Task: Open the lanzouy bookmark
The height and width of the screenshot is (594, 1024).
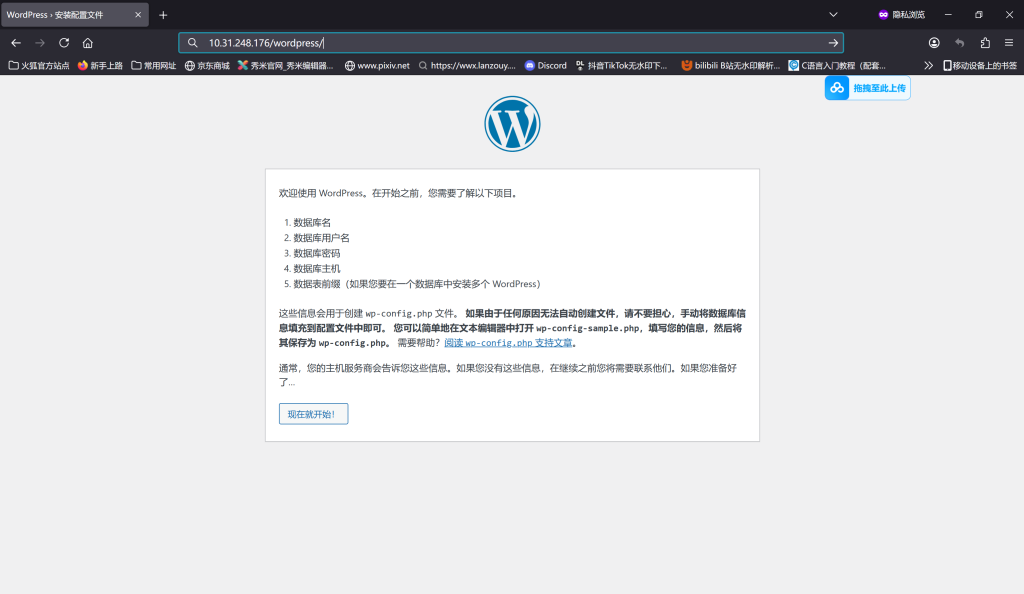Action: pyautogui.click(x=467, y=65)
